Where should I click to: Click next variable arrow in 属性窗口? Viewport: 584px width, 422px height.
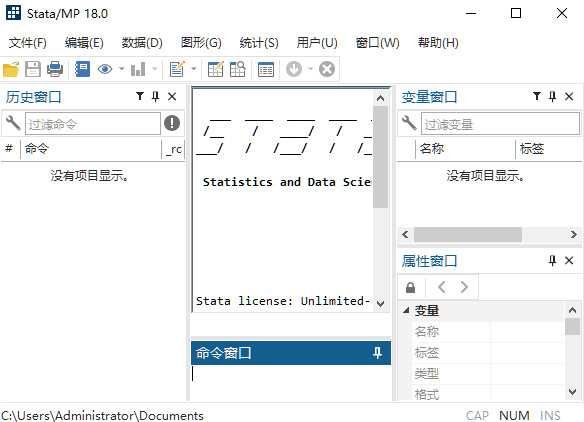pos(464,287)
